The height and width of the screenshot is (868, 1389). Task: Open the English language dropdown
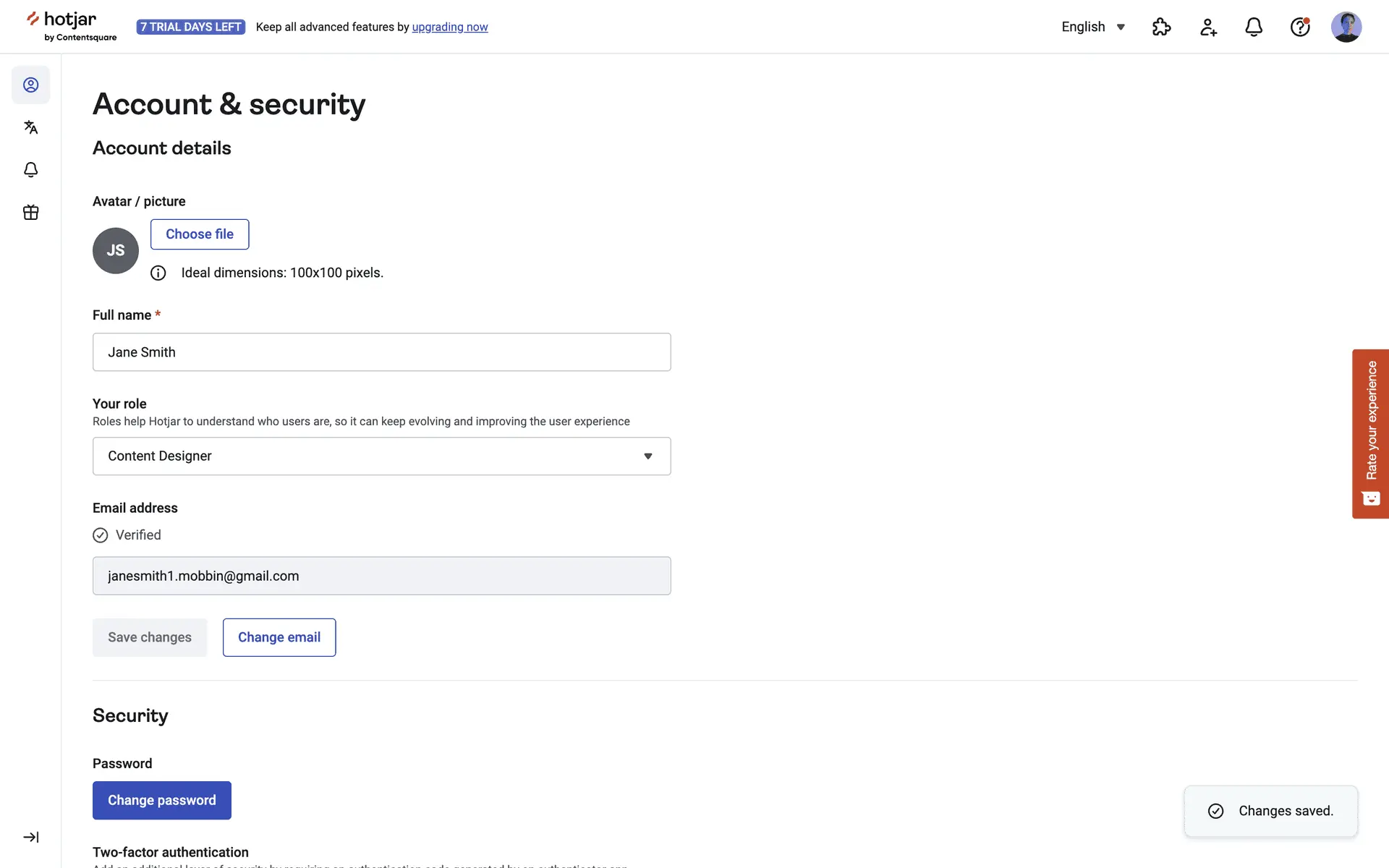1092,27
